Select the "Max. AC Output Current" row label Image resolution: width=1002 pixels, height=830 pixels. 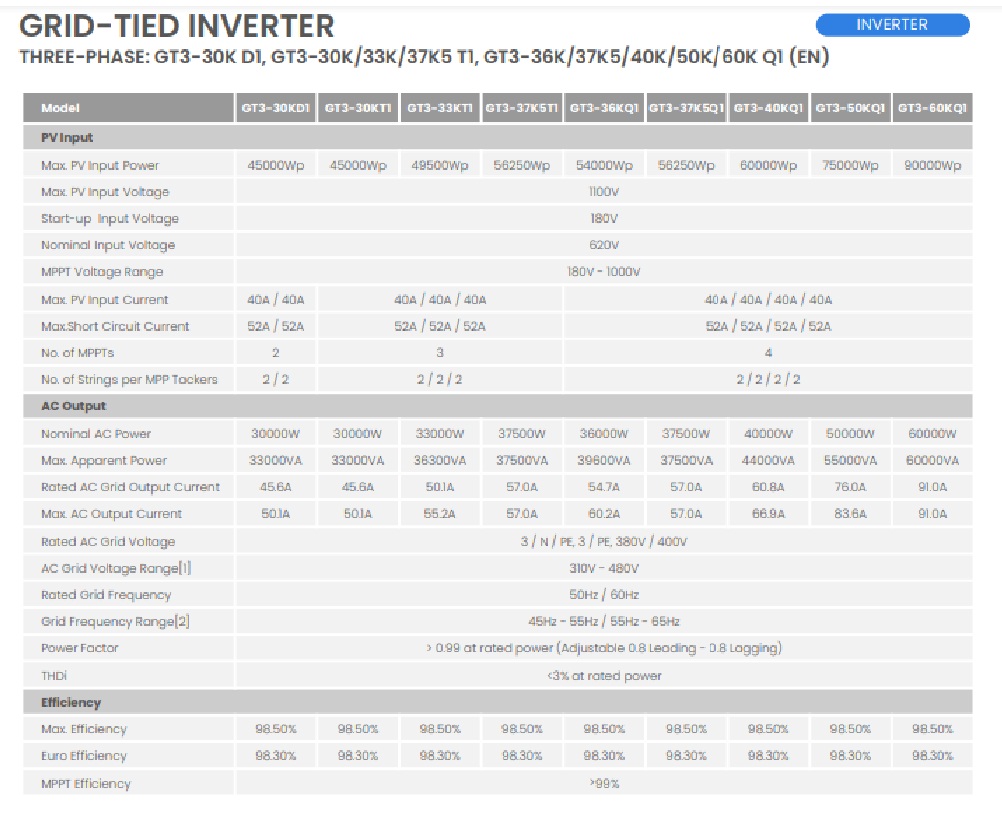pyautogui.click(x=111, y=514)
